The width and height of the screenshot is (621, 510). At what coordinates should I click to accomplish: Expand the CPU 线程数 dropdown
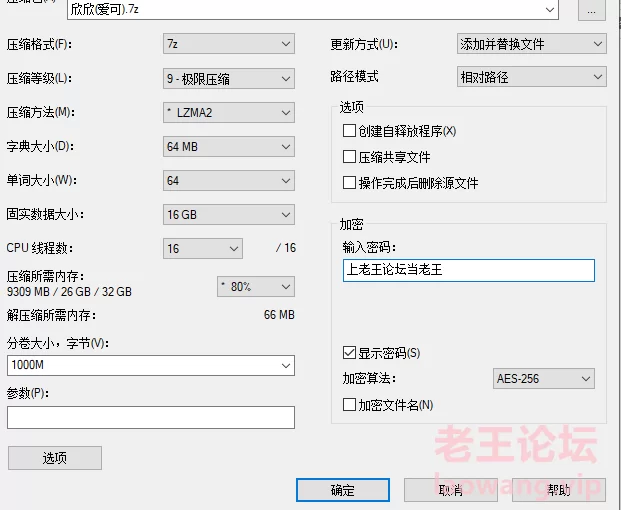coord(204,248)
